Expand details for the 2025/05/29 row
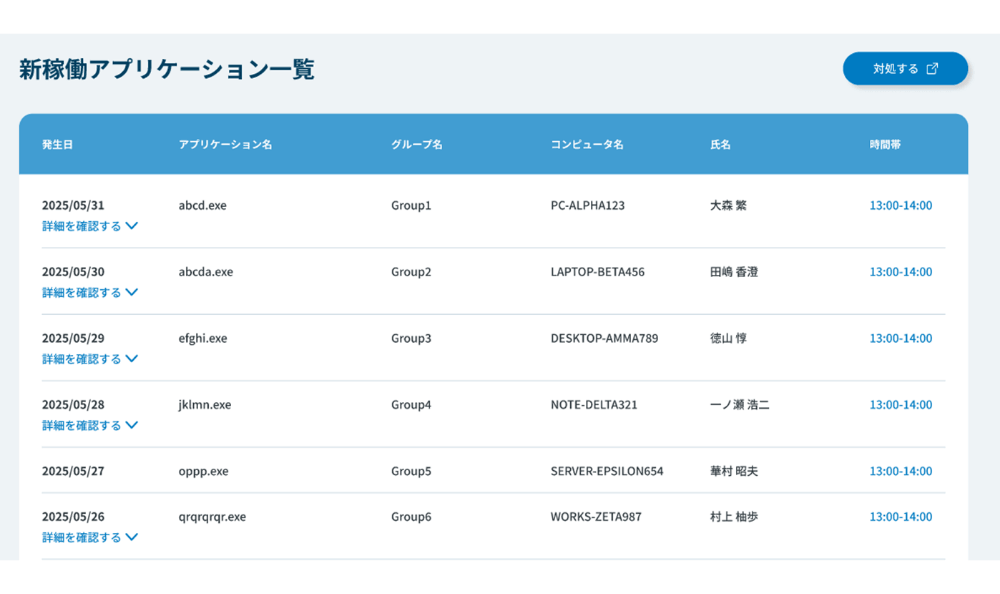 point(90,359)
